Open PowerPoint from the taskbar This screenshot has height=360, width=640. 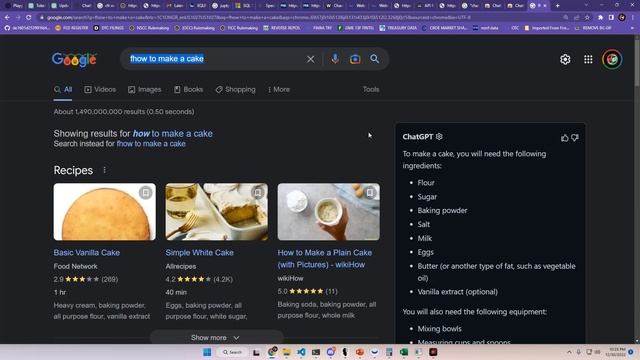(360, 352)
